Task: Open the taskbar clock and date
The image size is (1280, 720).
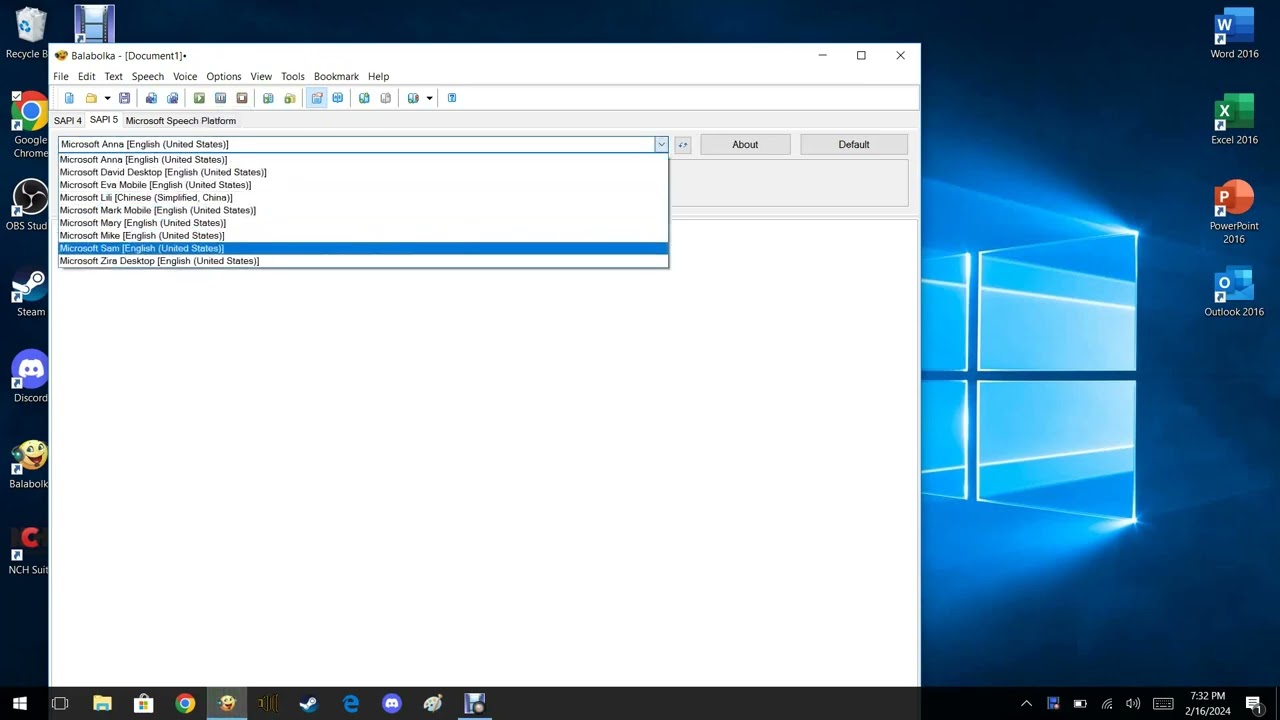Action: [x=1208, y=704]
